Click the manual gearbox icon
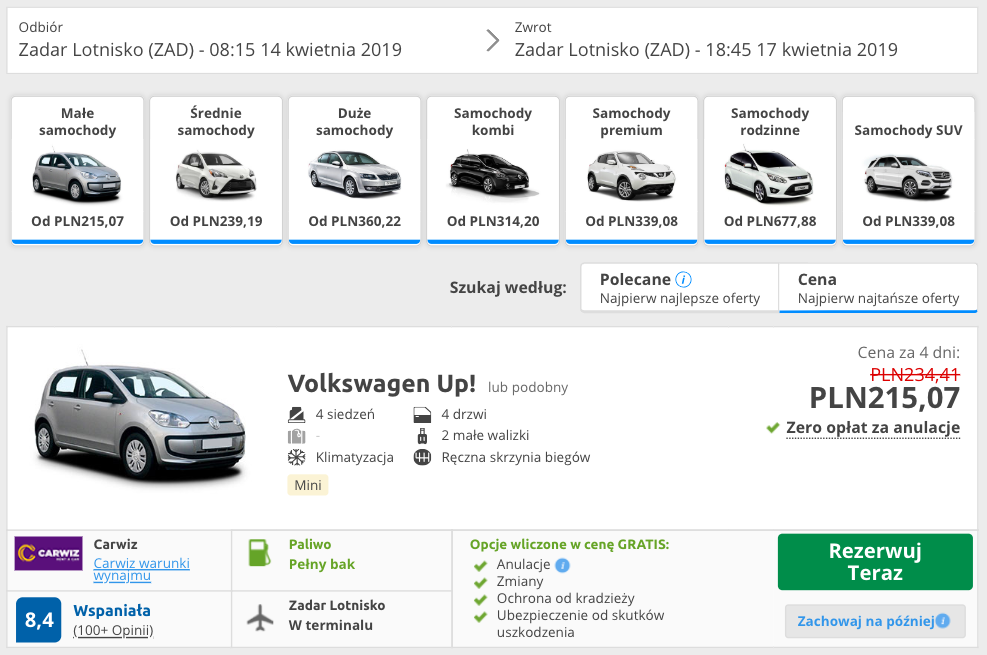 422,457
